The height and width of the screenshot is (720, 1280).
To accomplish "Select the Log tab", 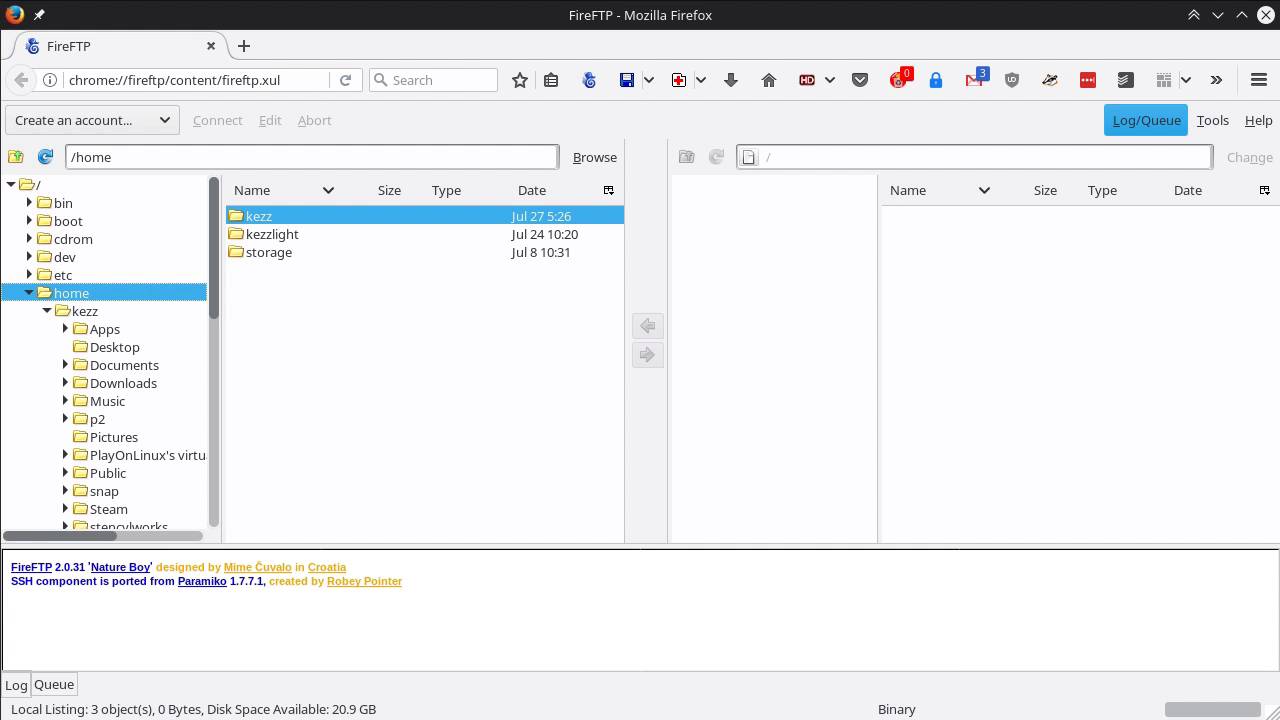I will [16, 685].
